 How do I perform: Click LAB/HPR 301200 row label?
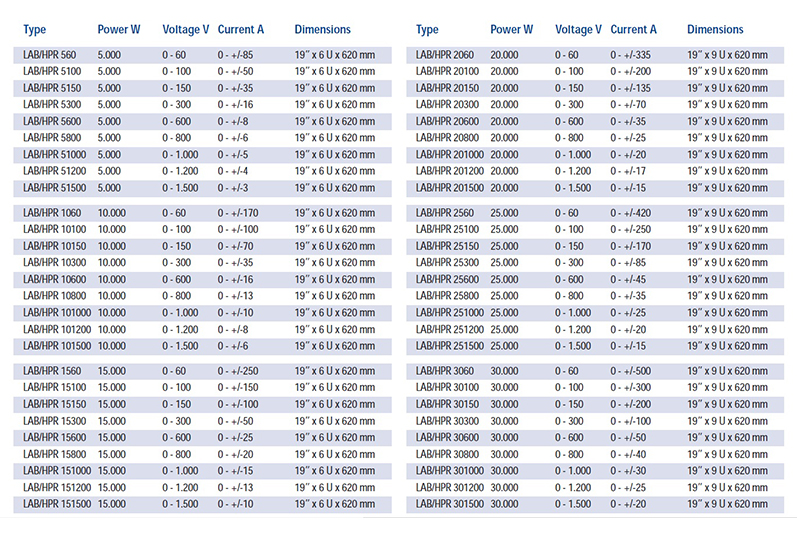(450, 488)
